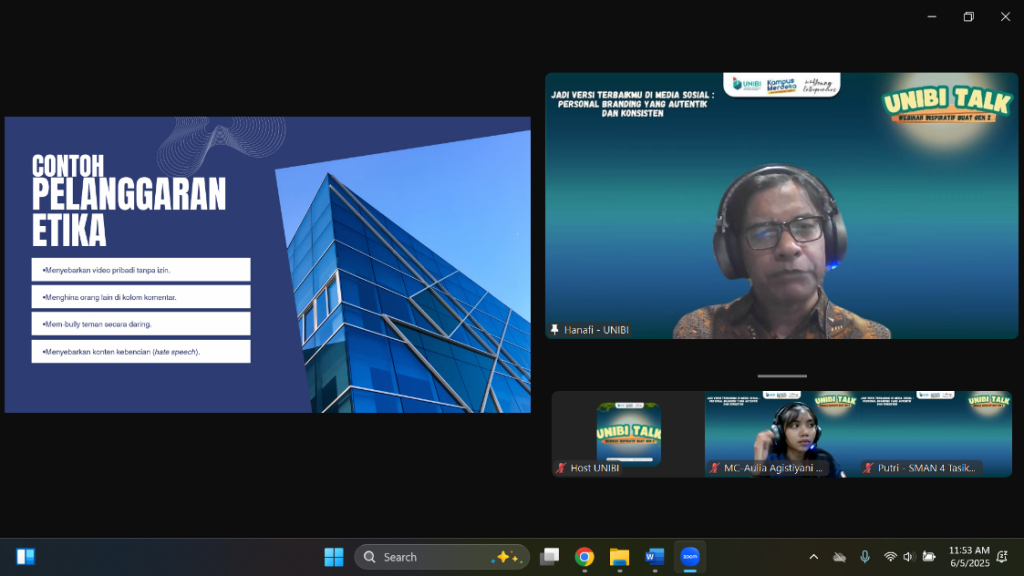This screenshot has height=576, width=1024.
Task: Click "Menghina orang lain di kolom komentar" text
Action: coord(109,297)
